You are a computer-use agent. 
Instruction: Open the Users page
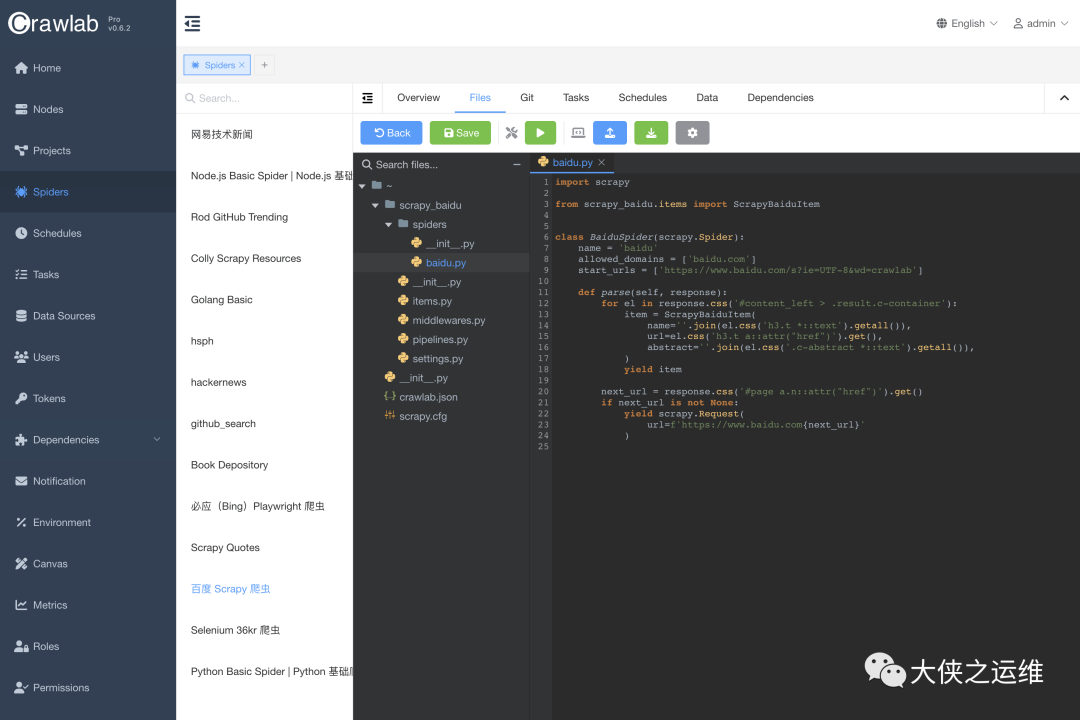(x=87, y=358)
